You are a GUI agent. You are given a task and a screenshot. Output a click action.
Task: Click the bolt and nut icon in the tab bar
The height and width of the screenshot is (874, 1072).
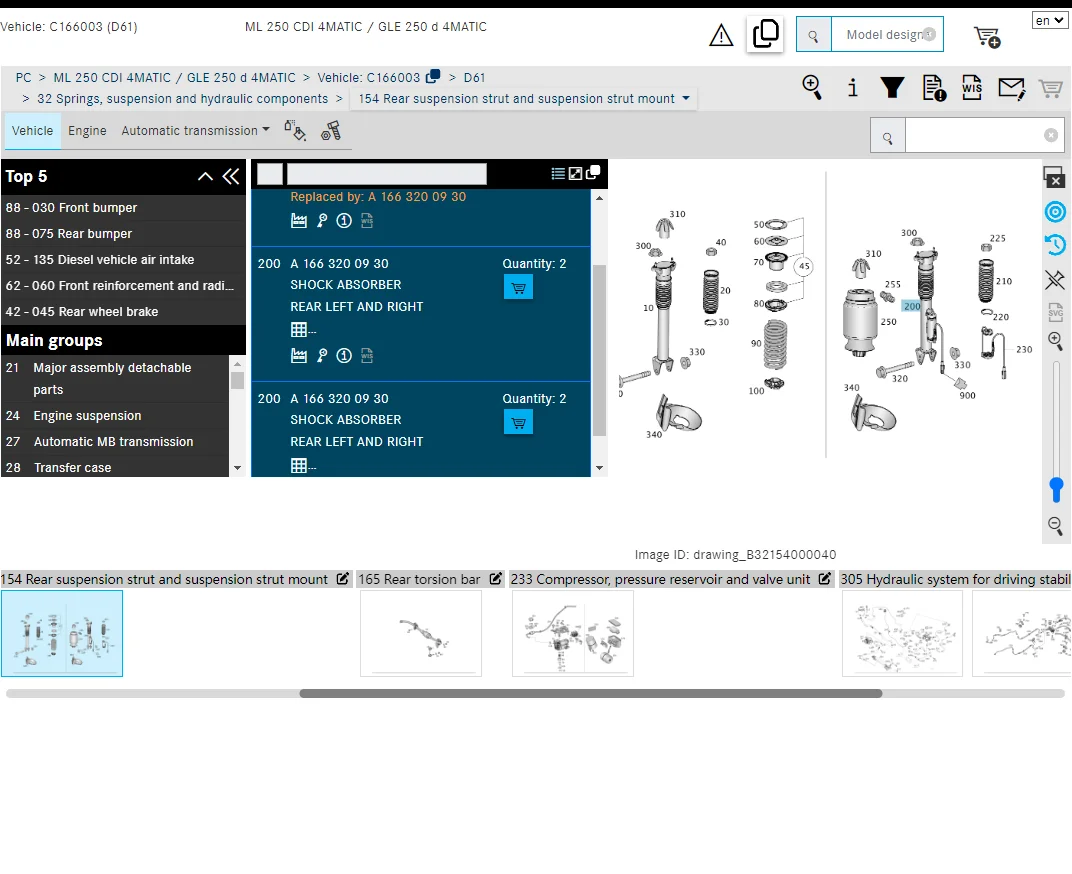click(x=331, y=131)
